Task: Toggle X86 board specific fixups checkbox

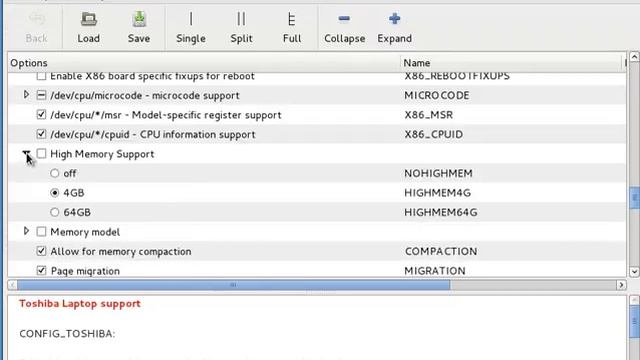Action: click(x=41, y=76)
